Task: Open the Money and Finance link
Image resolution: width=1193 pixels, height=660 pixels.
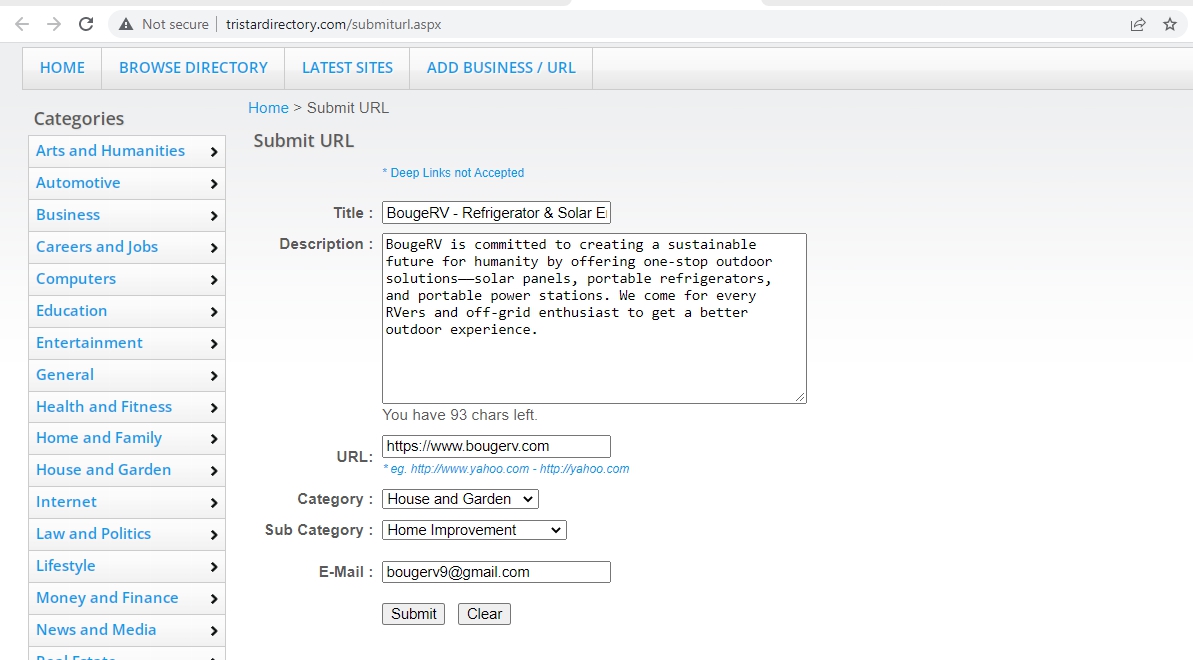Action: [107, 598]
